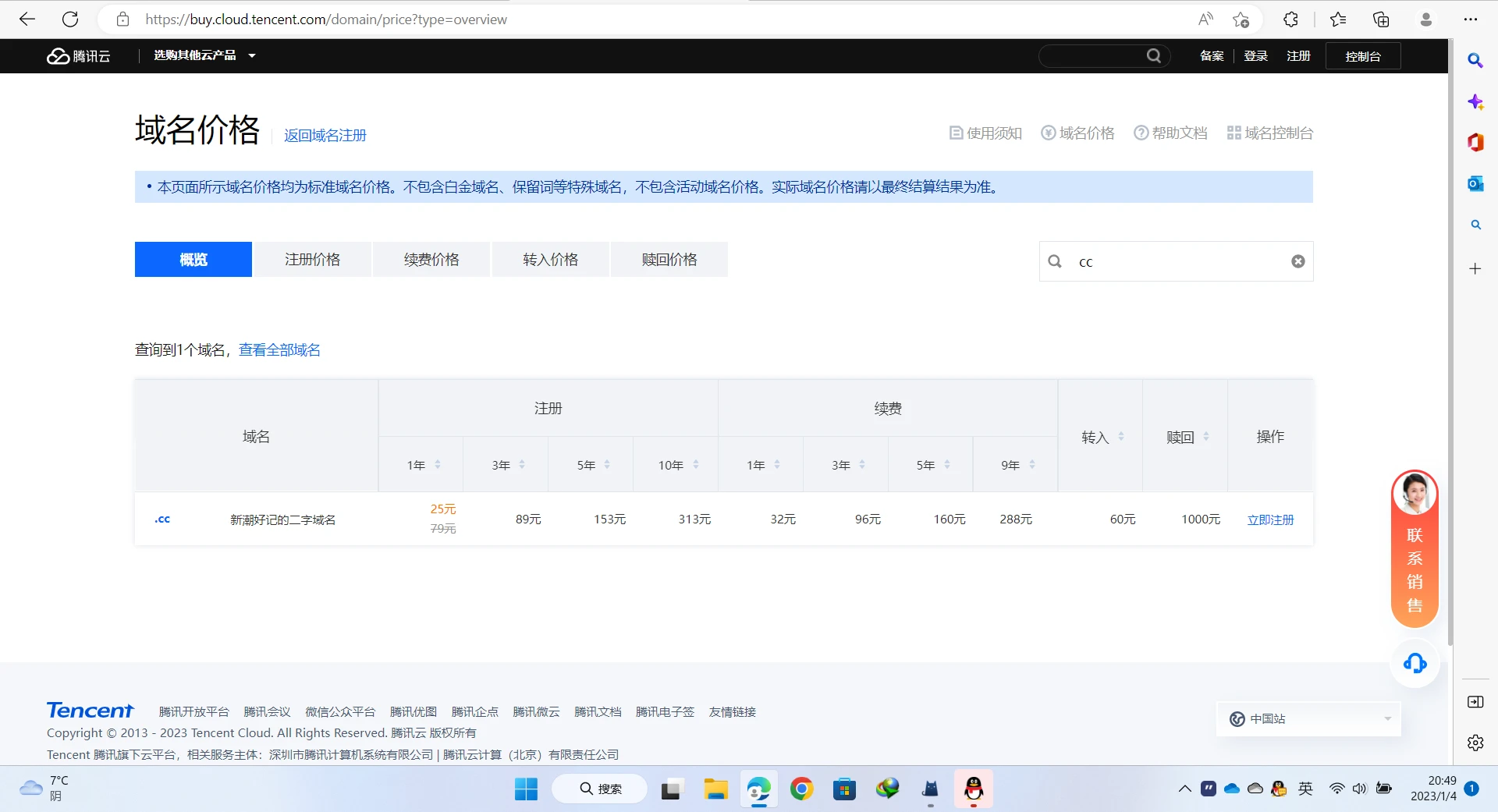The image size is (1498, 812).
Task: Switch to the renewal price tab
Action: (x=431, y=260)
